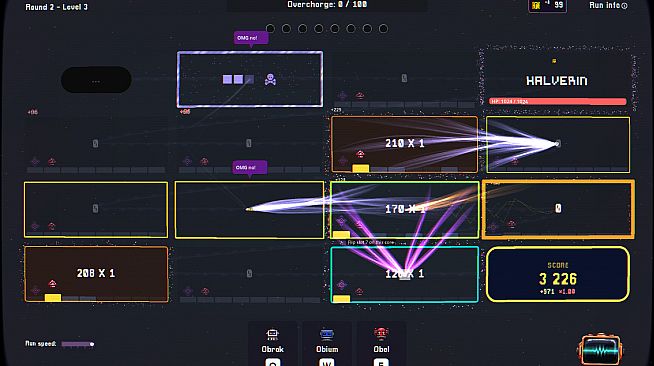Click the skull icon in the highlighted slot

[270, 79]
